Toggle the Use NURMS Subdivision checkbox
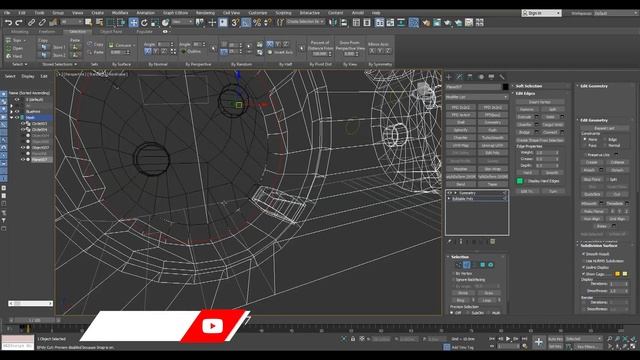This screenshot has width=640, height=360. click(584, 261)
